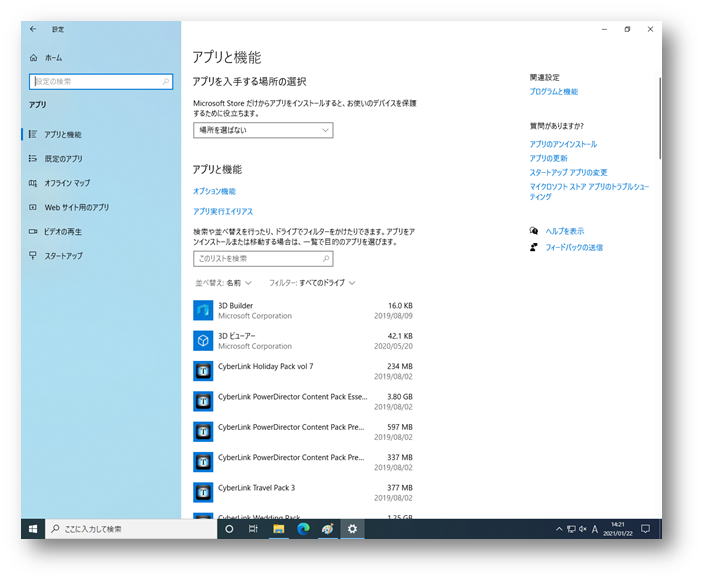
Task: Click the network tray icon
Action: pos(571,529)
